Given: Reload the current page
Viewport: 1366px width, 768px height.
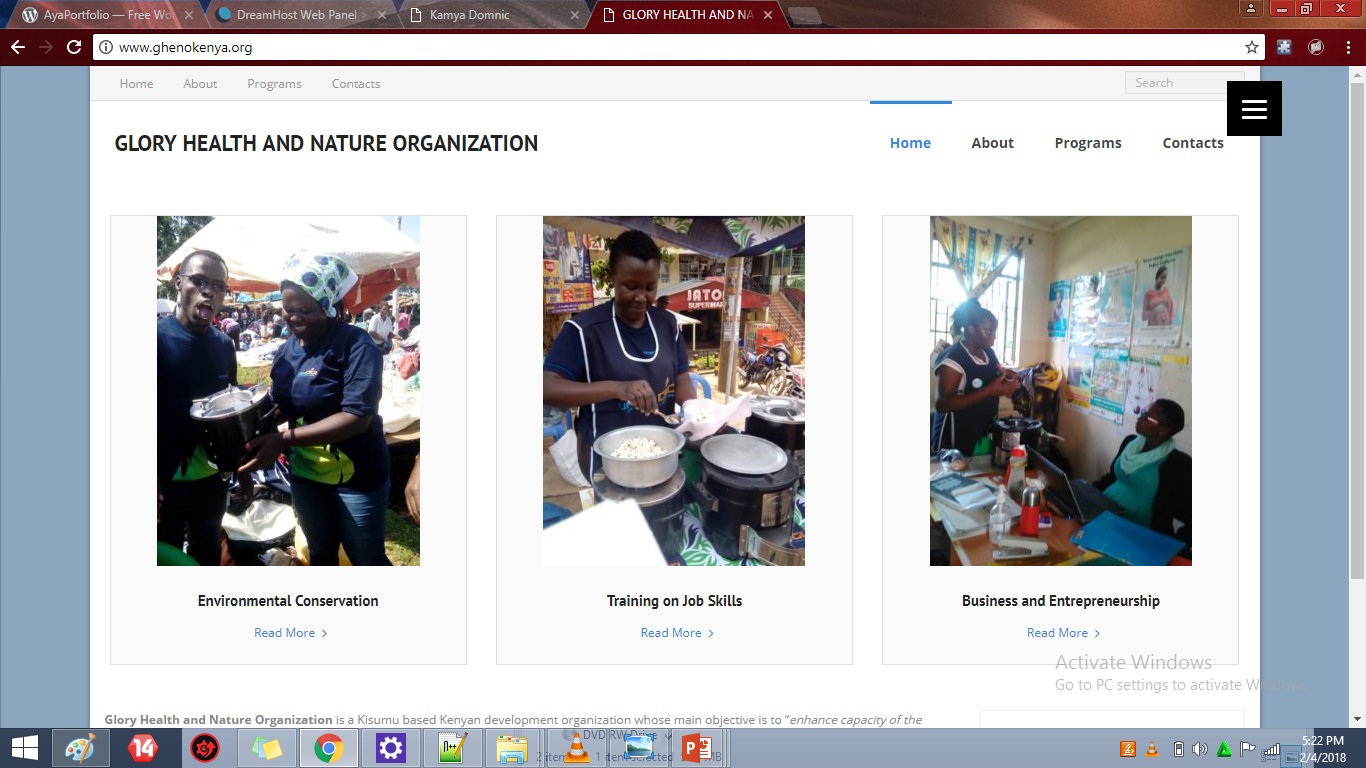Looking at the screenshot, I should tap(74, 47).
